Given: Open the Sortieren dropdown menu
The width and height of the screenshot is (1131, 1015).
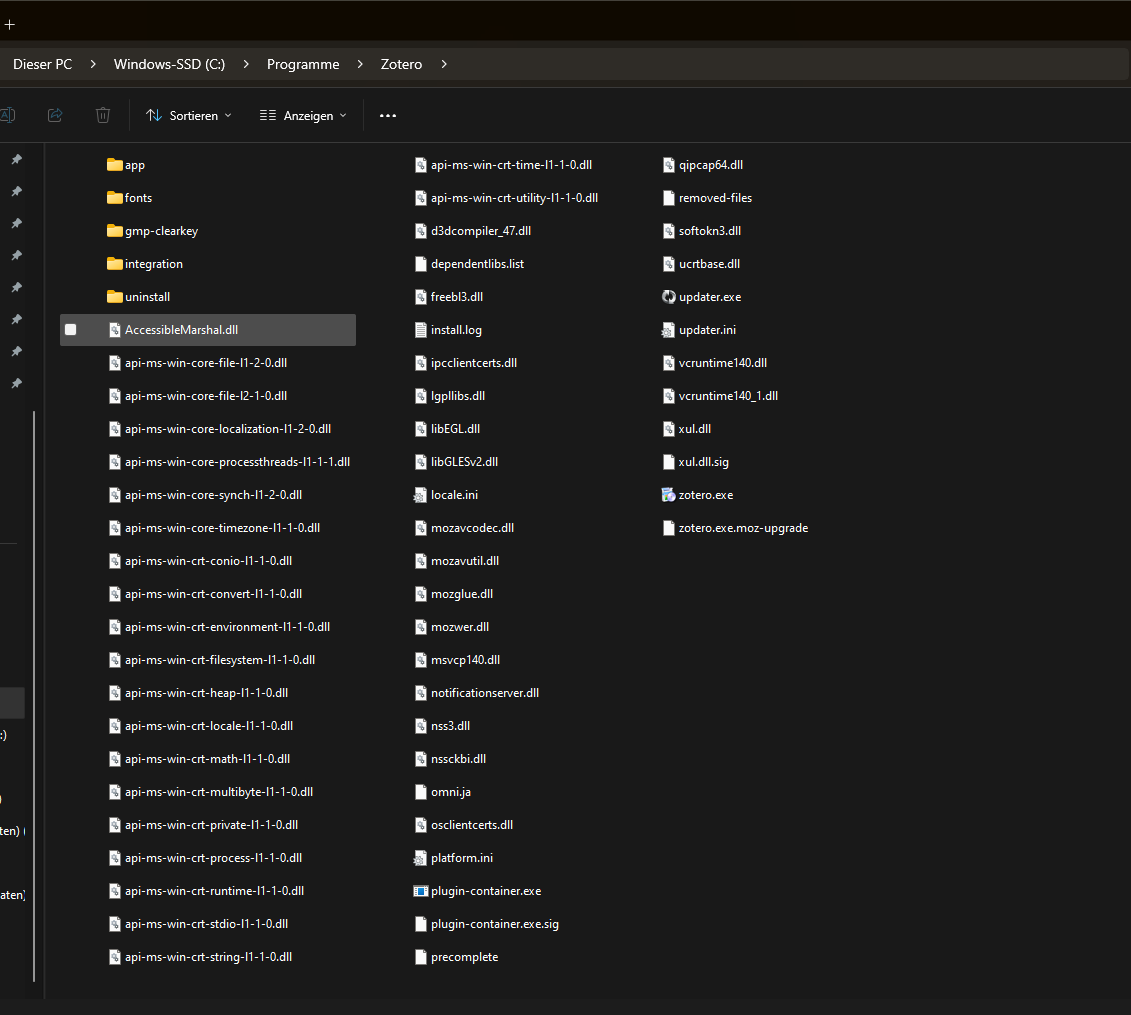Looking at the screenshot, I should (189, 115).
